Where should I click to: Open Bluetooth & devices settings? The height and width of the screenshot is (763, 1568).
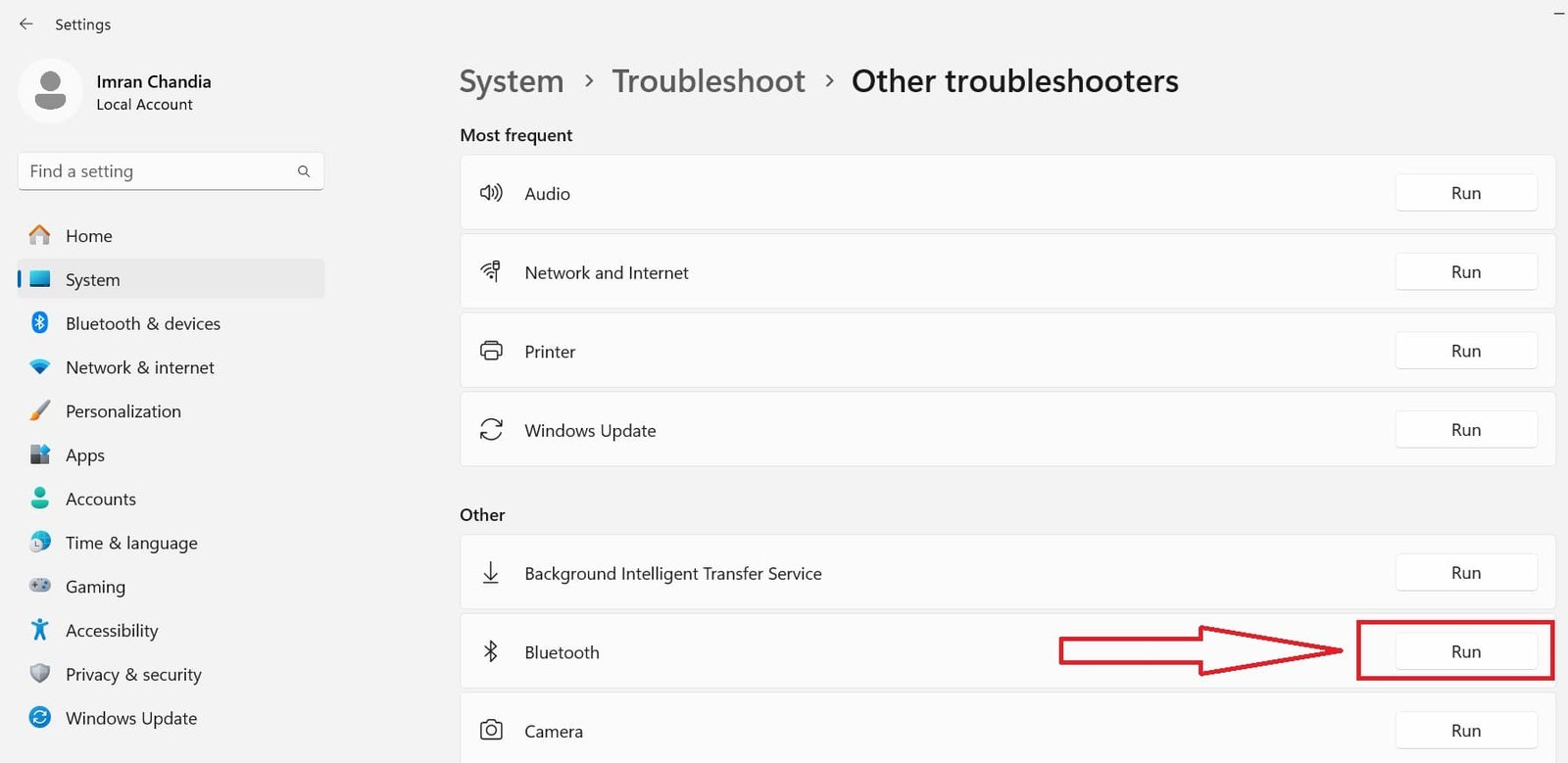point(143,323)
